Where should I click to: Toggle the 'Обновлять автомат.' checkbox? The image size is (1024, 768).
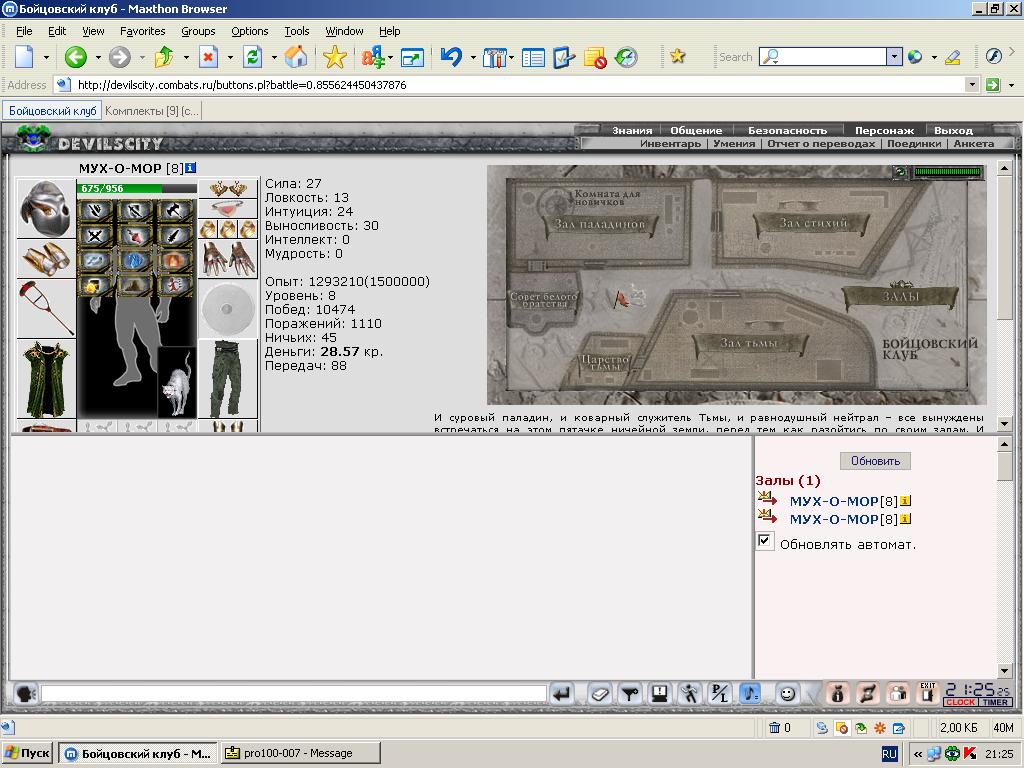click(764, 541)
